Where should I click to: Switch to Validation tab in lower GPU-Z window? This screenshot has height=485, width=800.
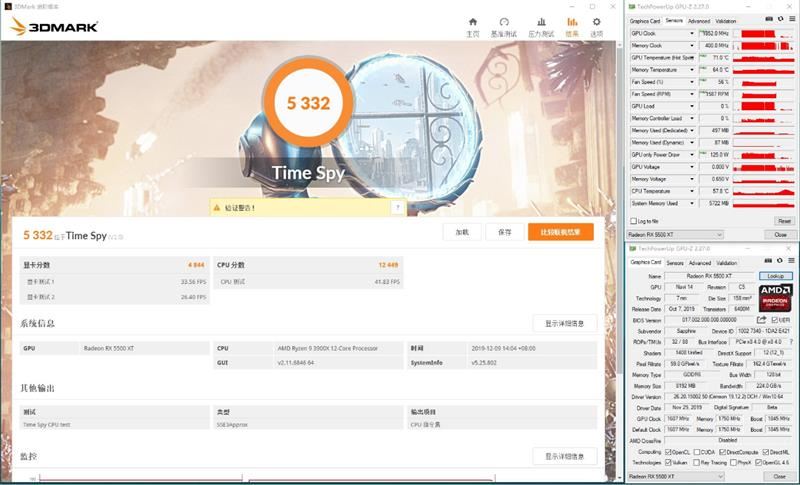[727, 263]
